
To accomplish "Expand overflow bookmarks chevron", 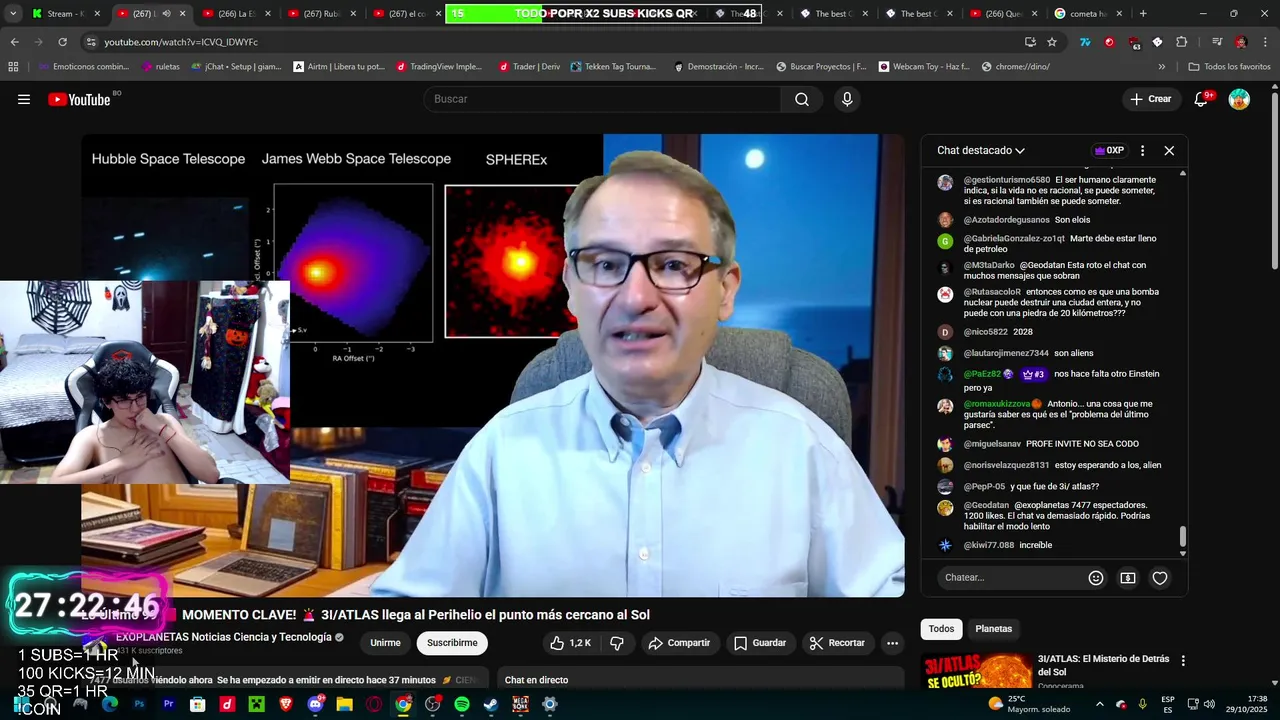I will pyautogui.click(x=1161, y=67).
